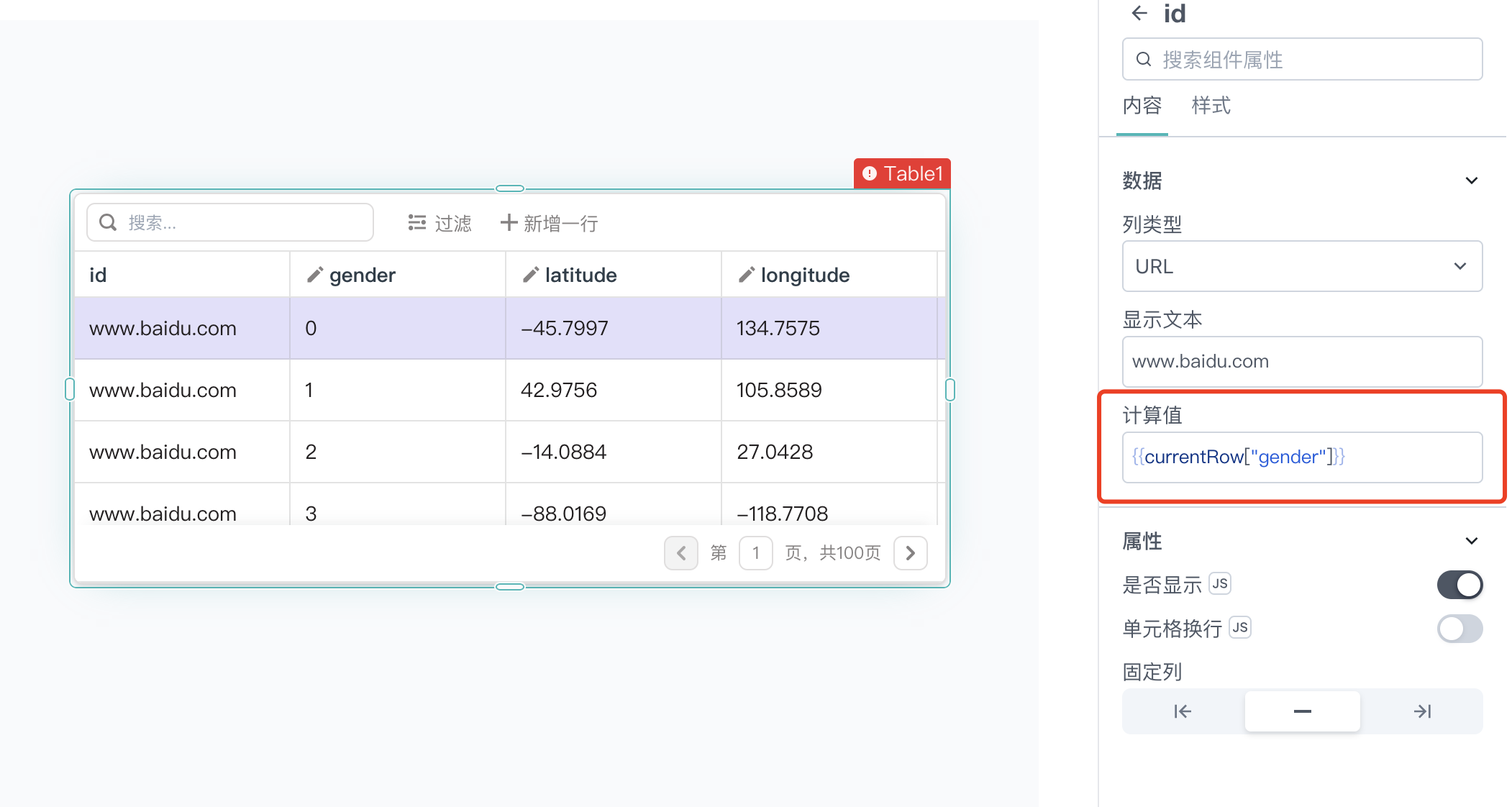Click the magnifier icon in table search

pyautogui.click(x=108, y=222)
